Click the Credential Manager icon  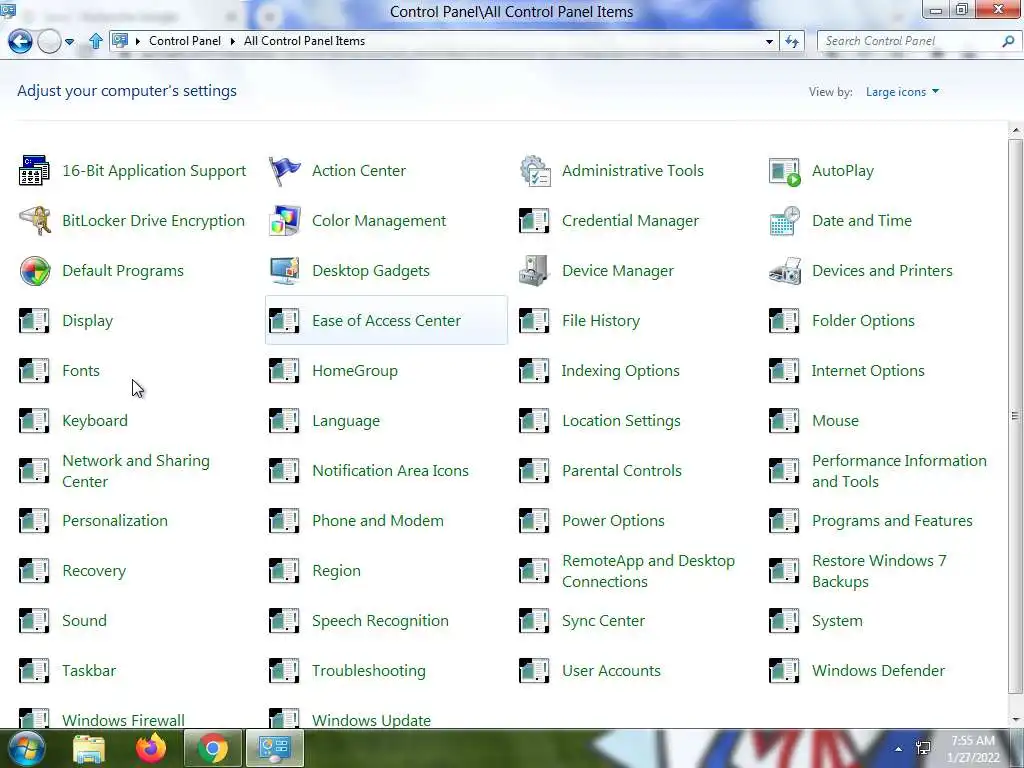[x=534, y=221]
